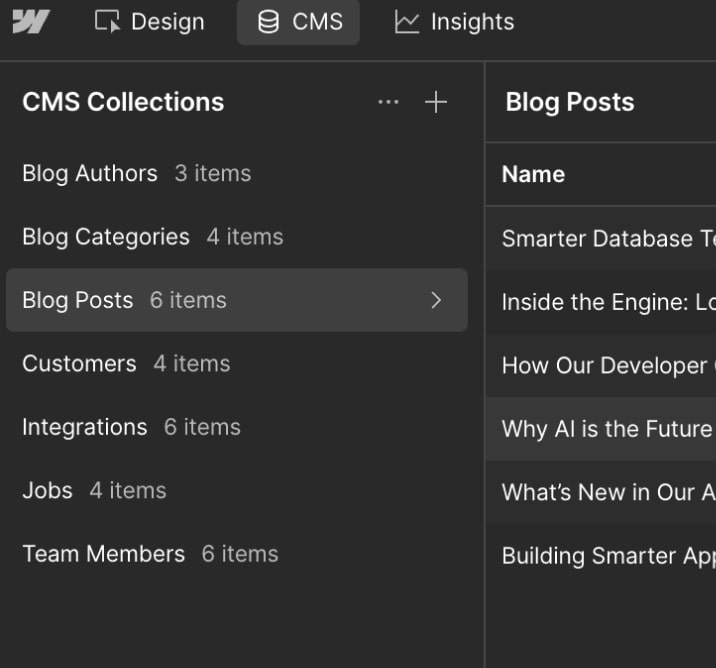Sort by the Name column header
Viewport: 716px width, 668px height.
coord(533,174)
